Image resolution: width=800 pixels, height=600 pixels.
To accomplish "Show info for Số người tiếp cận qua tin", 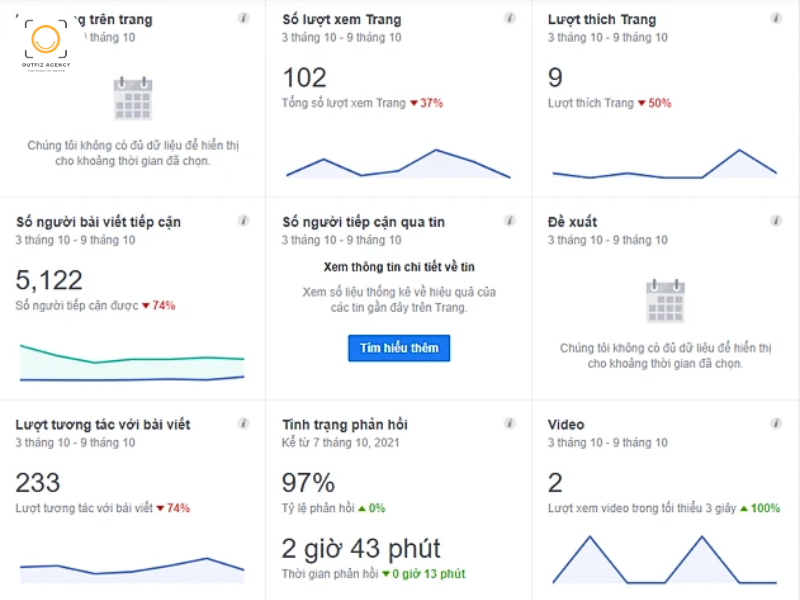I will 510,220.
